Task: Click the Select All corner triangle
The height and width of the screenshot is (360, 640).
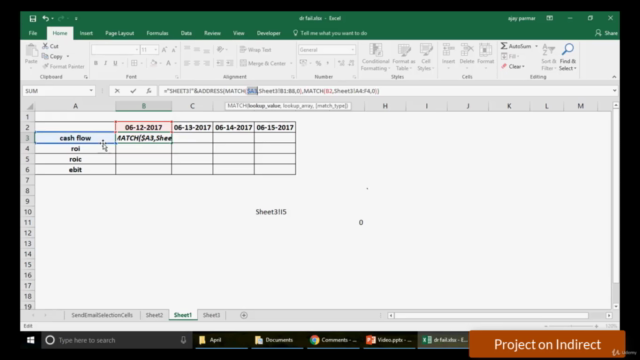Action: tap(29, 106)
